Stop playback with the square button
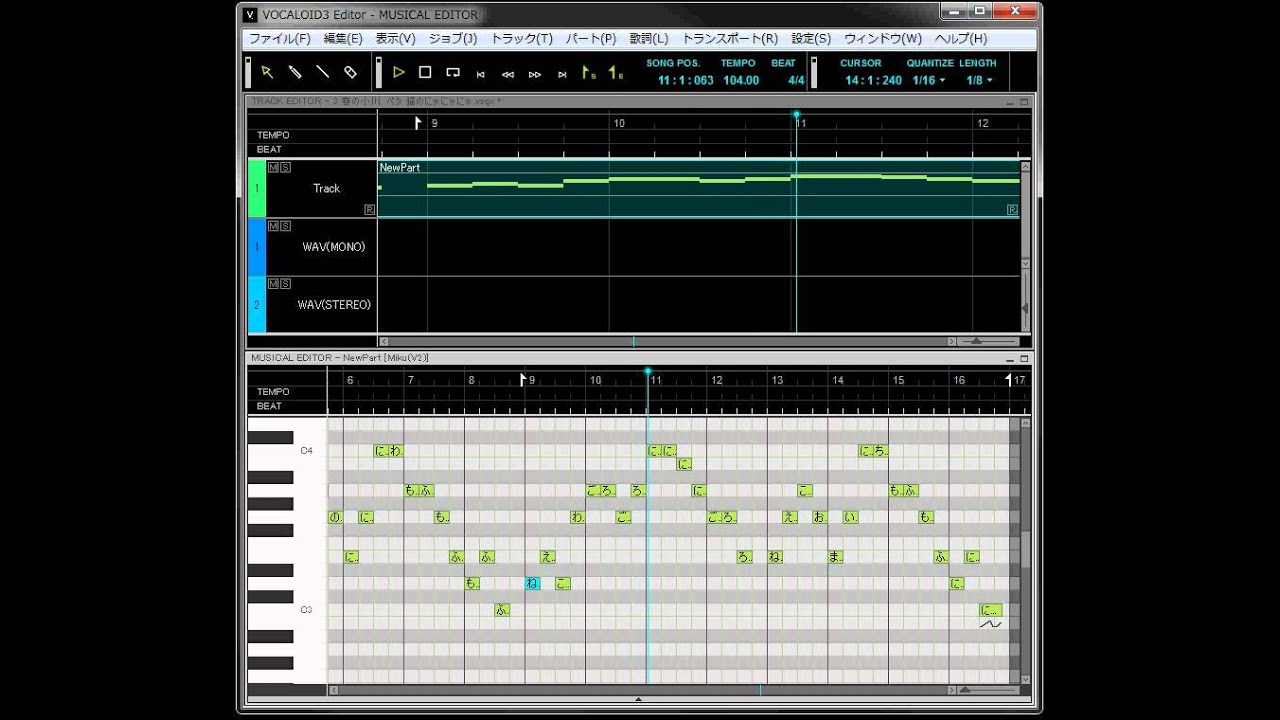This screenshot has width=1280, height=720. pyautogui.click(x=425, y=72)
